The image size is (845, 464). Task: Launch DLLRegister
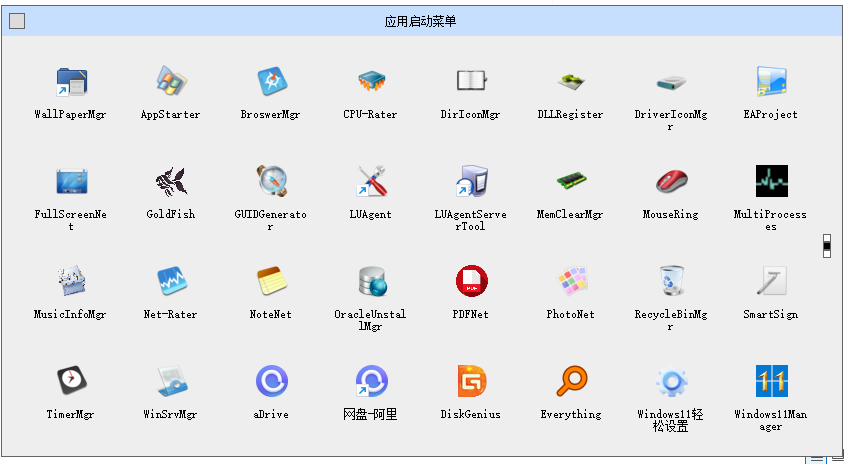(x=571, y=82)
